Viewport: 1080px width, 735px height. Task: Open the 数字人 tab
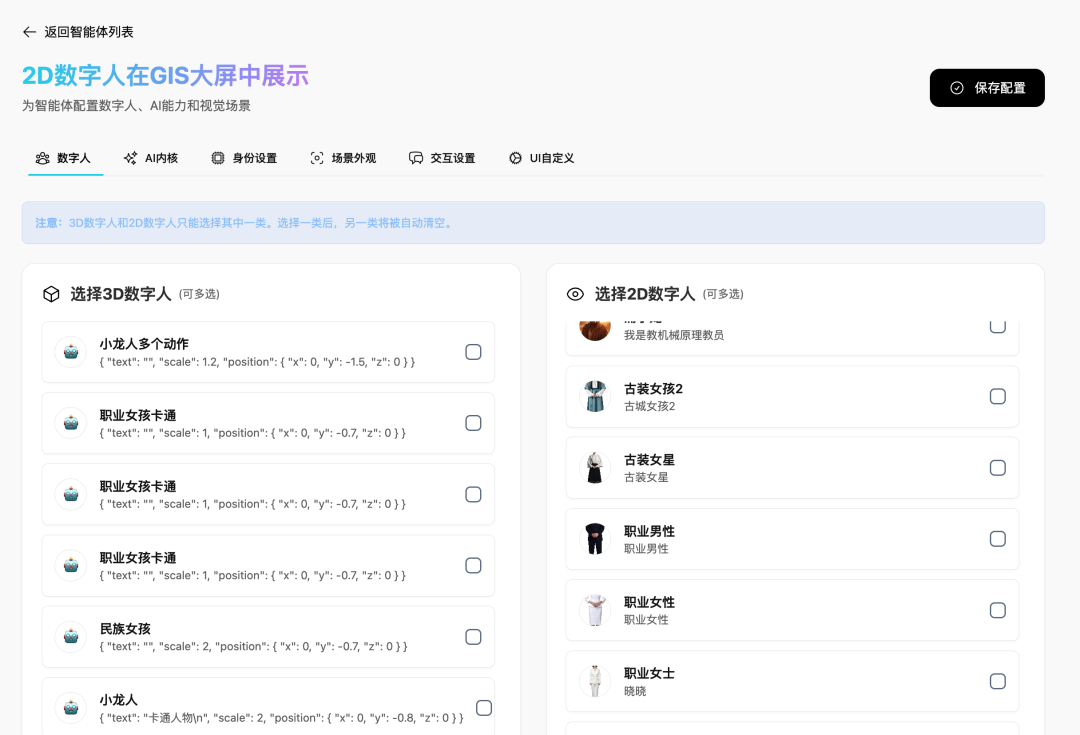[x=63, y=158]
